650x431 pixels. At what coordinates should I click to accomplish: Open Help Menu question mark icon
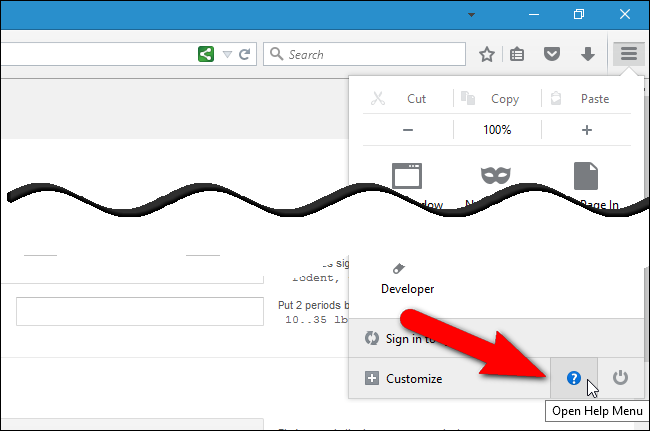(x=574, y=378)
